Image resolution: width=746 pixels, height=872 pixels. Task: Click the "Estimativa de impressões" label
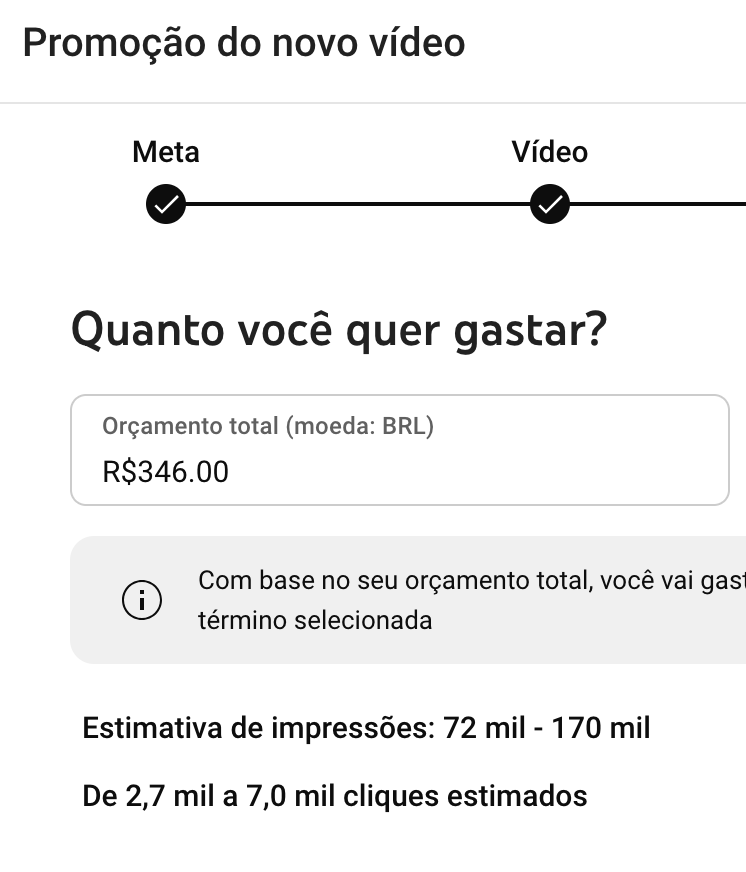click(258, 728)
